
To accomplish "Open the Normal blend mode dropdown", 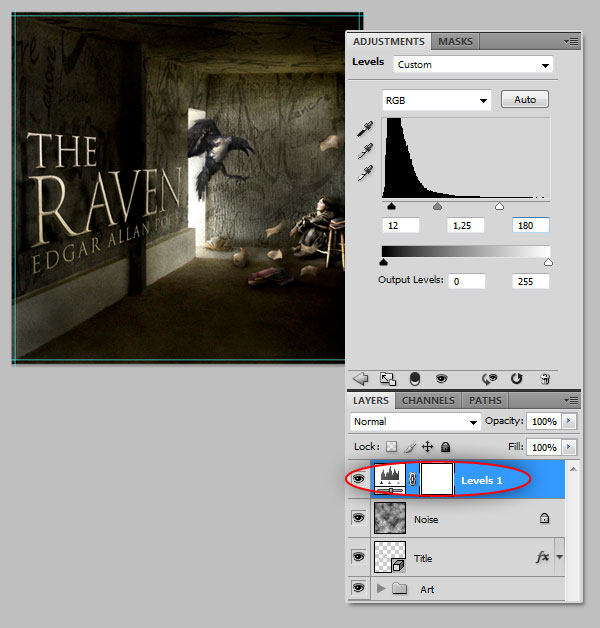I will pos(415,422).
